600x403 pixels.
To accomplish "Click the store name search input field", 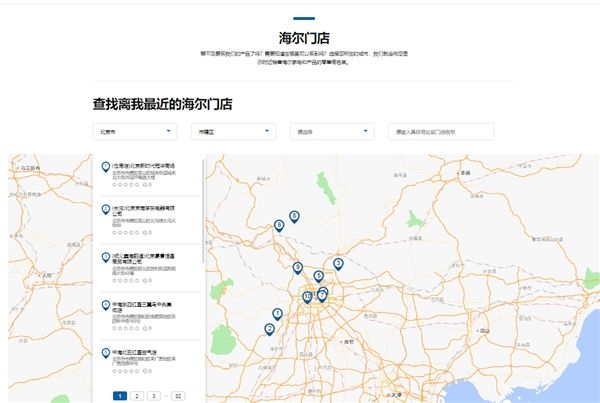I will click(x=441, y=131).
